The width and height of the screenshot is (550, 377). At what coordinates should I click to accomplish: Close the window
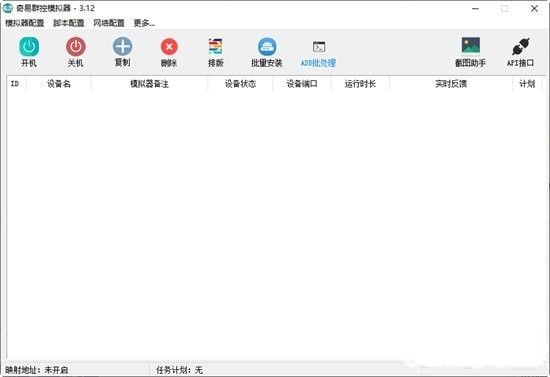534,8
